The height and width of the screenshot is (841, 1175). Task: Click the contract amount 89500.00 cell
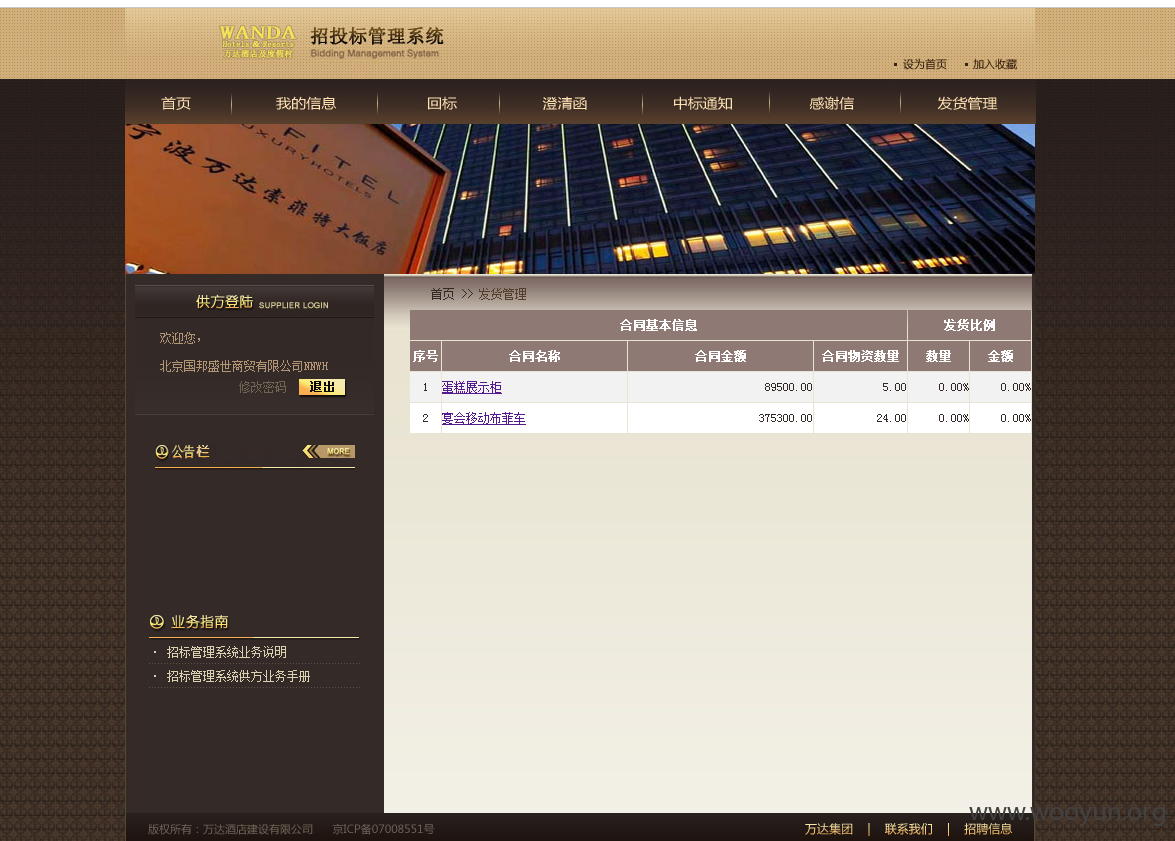pyautogui.click(x=720, y=388)
